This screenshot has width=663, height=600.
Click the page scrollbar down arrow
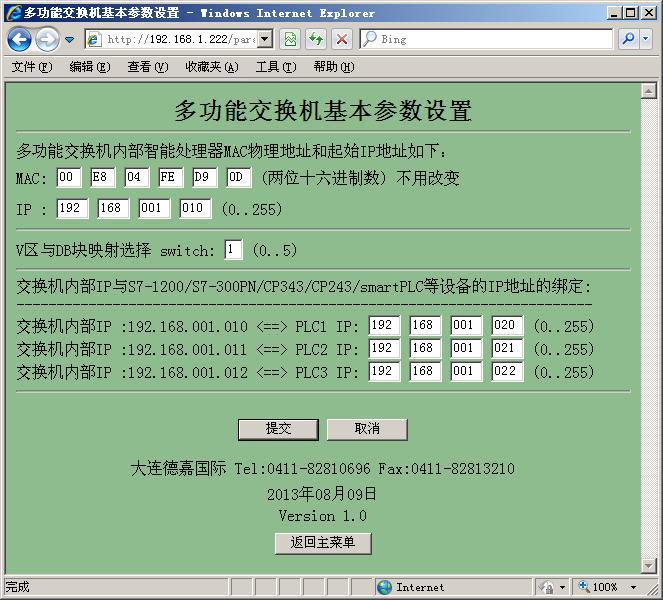(648, 566)
